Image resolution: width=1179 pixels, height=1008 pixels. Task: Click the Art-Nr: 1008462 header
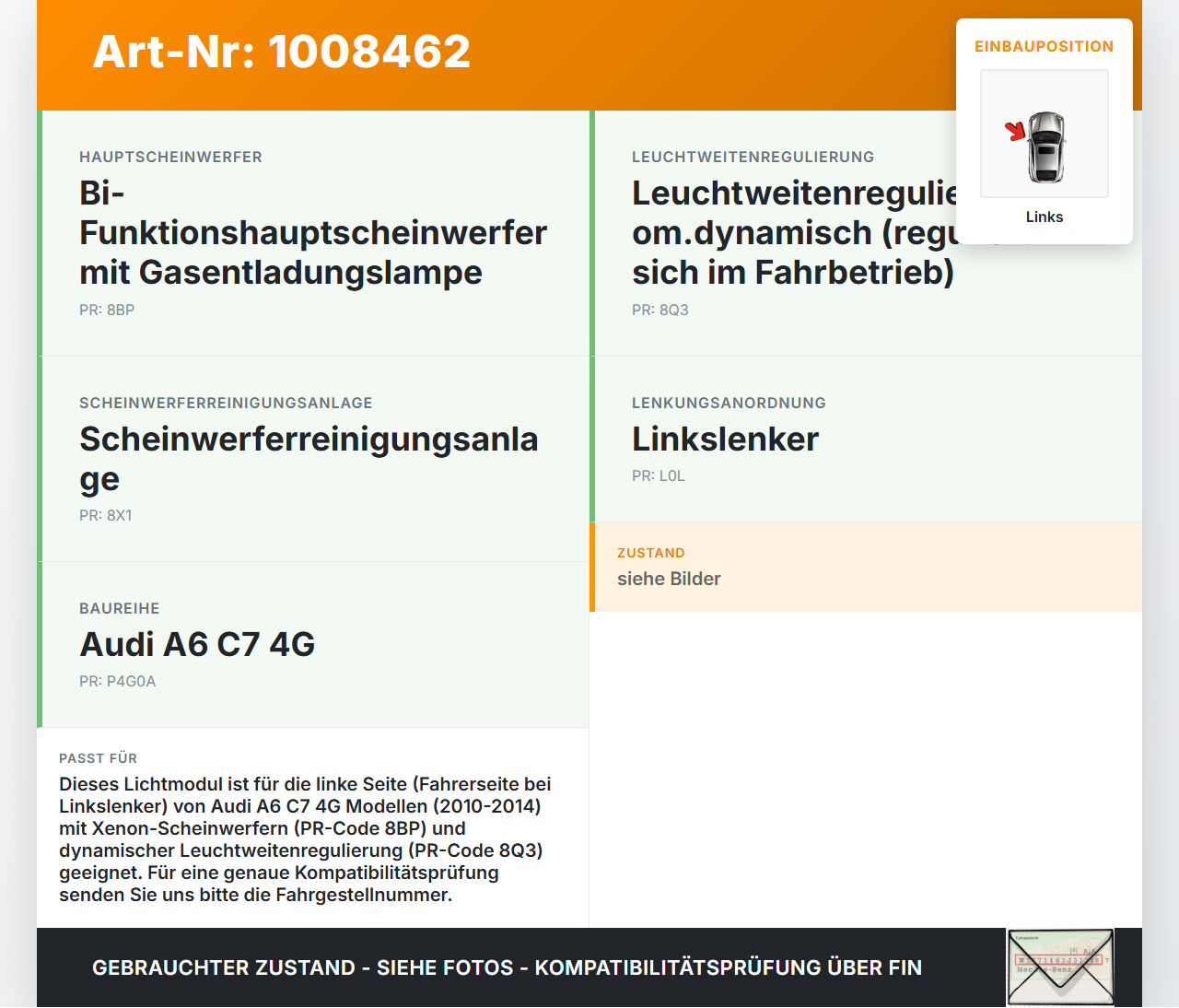point(281,53)
